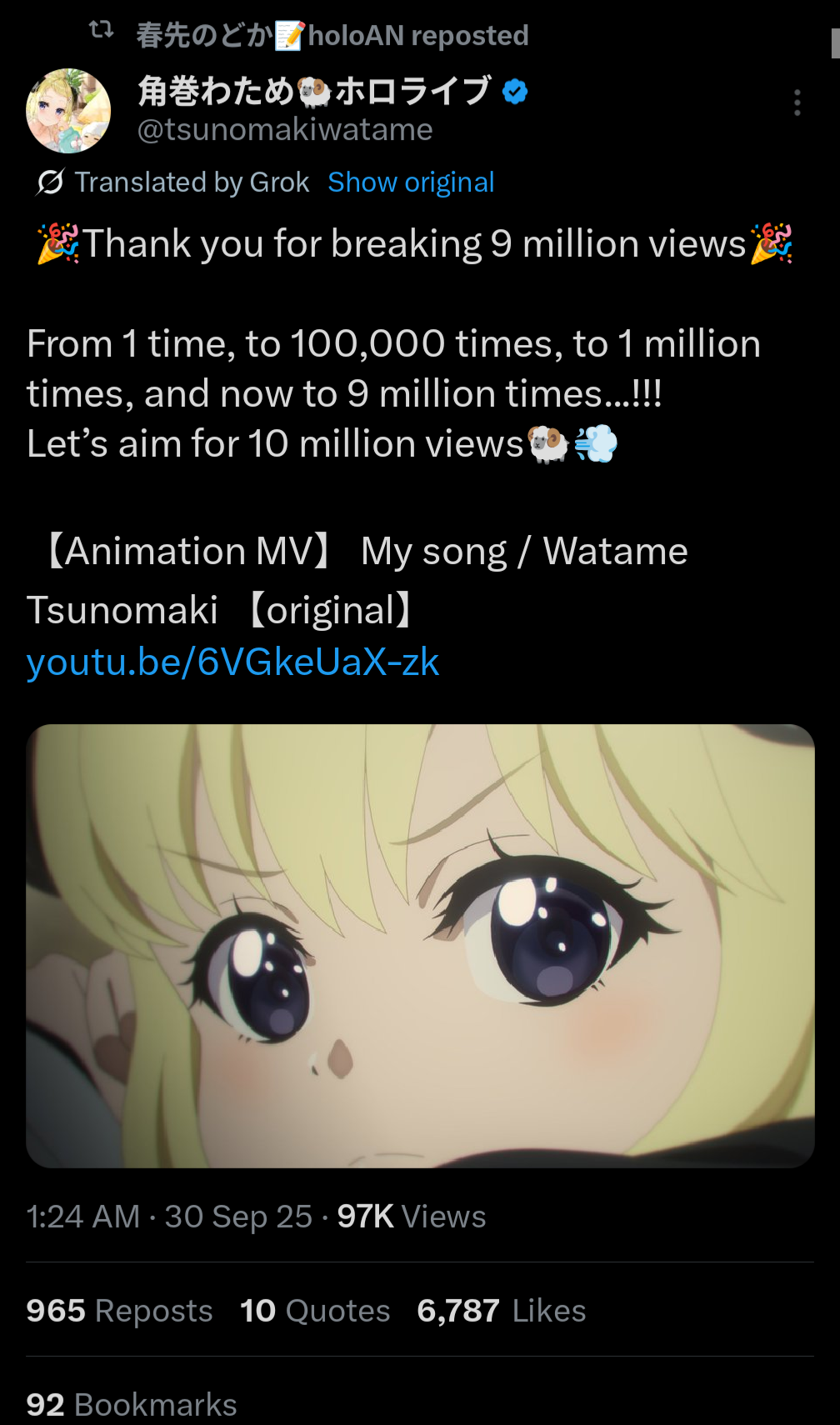The width and height of the screenshot is (840, 1425).
Task: Tap the Grok logo icon beside translation
Action: (50, 182)
